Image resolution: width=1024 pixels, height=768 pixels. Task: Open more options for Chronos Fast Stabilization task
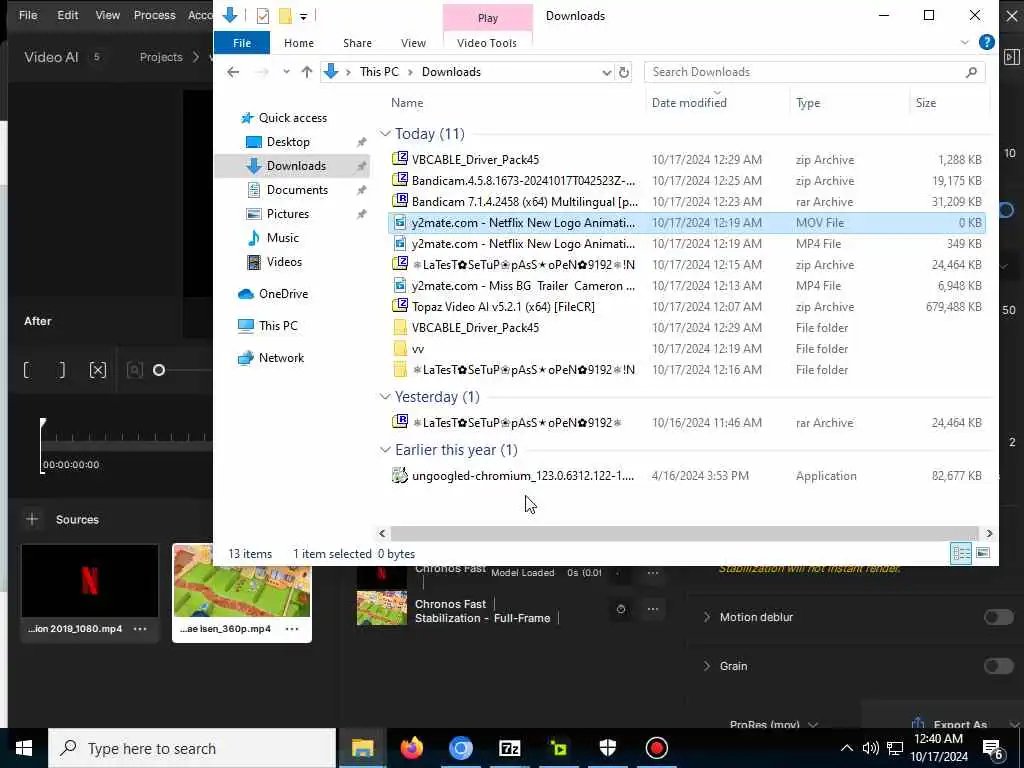652,609
